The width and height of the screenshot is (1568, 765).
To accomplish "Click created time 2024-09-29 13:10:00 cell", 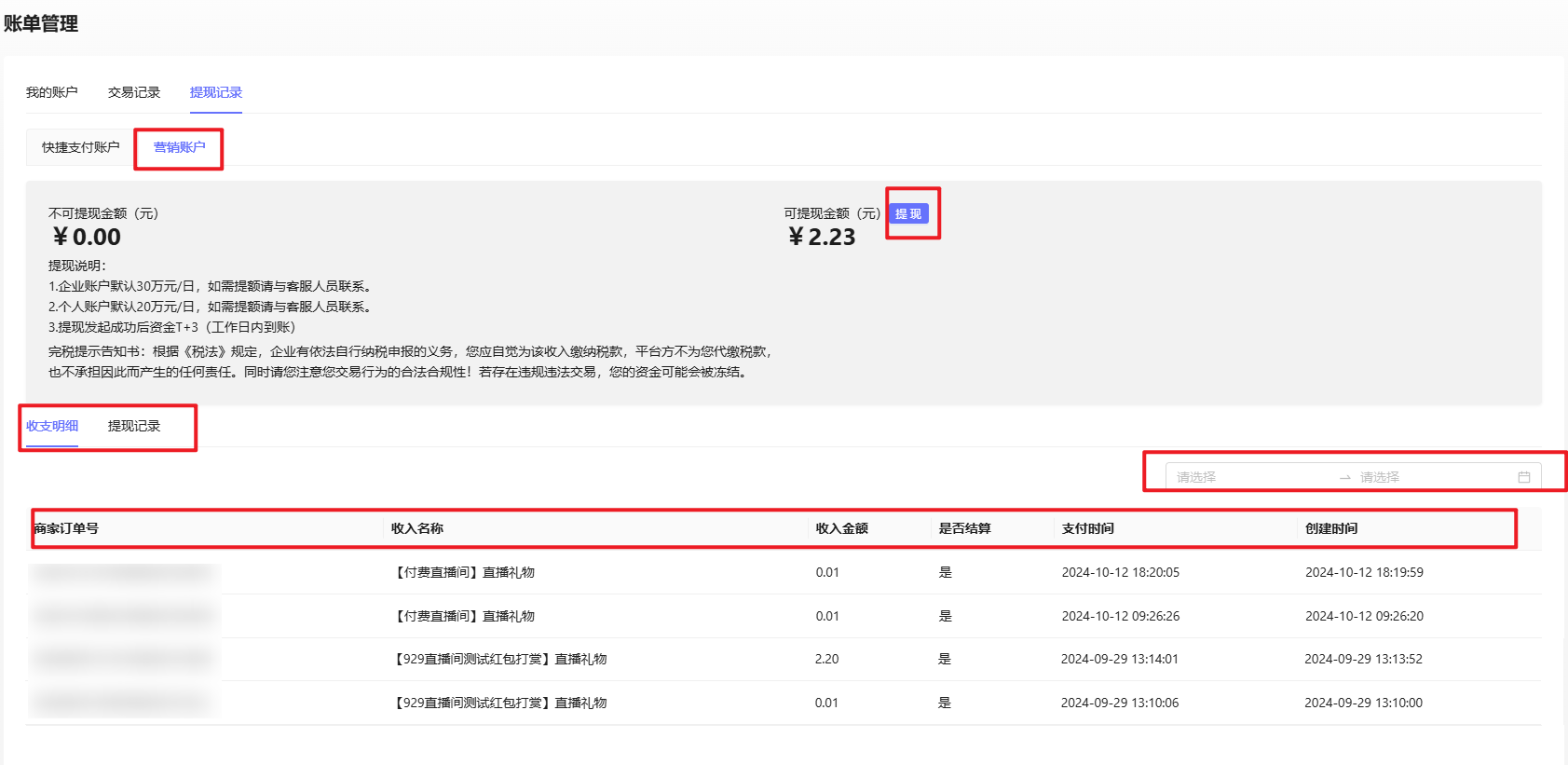I will tap(1363, 703).
